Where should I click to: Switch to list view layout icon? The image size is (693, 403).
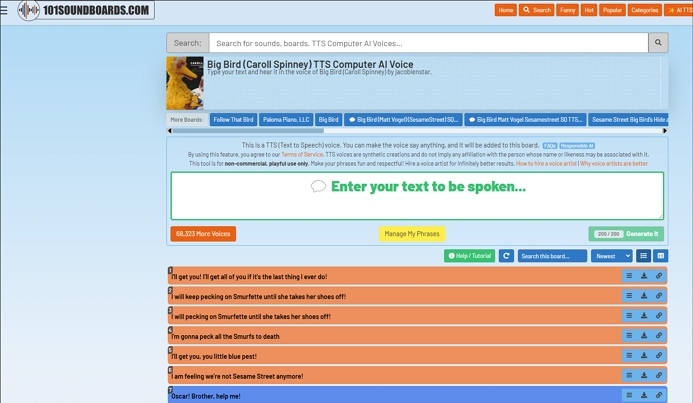pyautogui.click(x=644, y=256)
